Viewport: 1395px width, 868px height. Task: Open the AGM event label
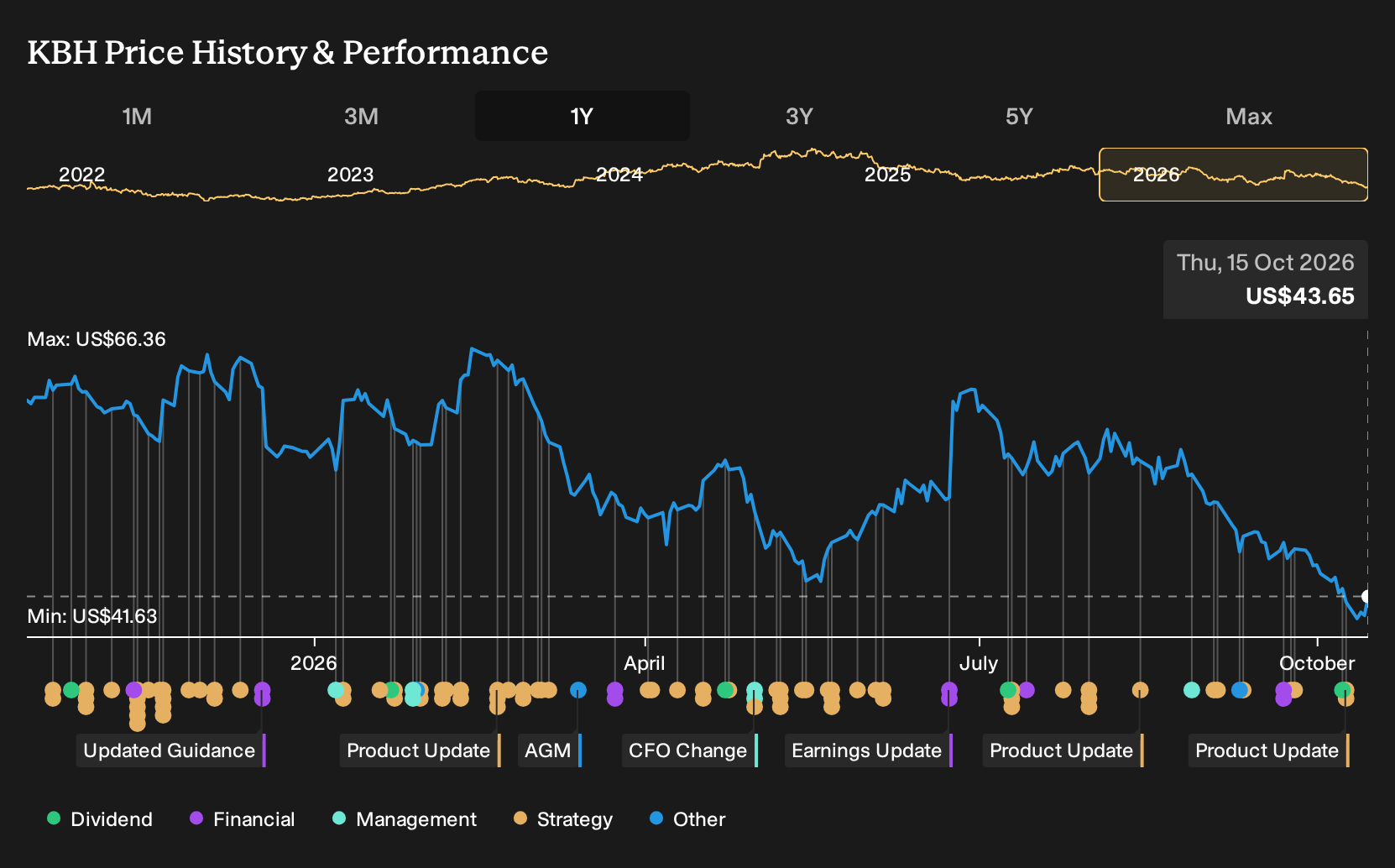click(x=550, y=750)
